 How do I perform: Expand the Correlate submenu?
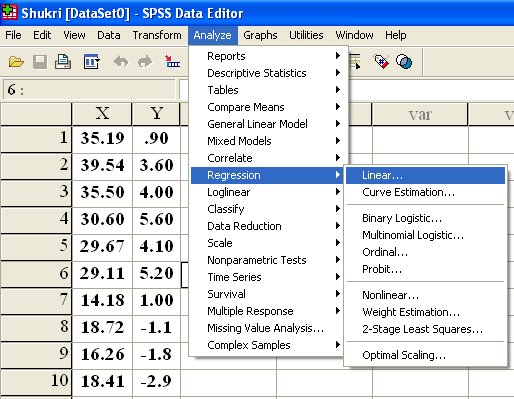267,158
